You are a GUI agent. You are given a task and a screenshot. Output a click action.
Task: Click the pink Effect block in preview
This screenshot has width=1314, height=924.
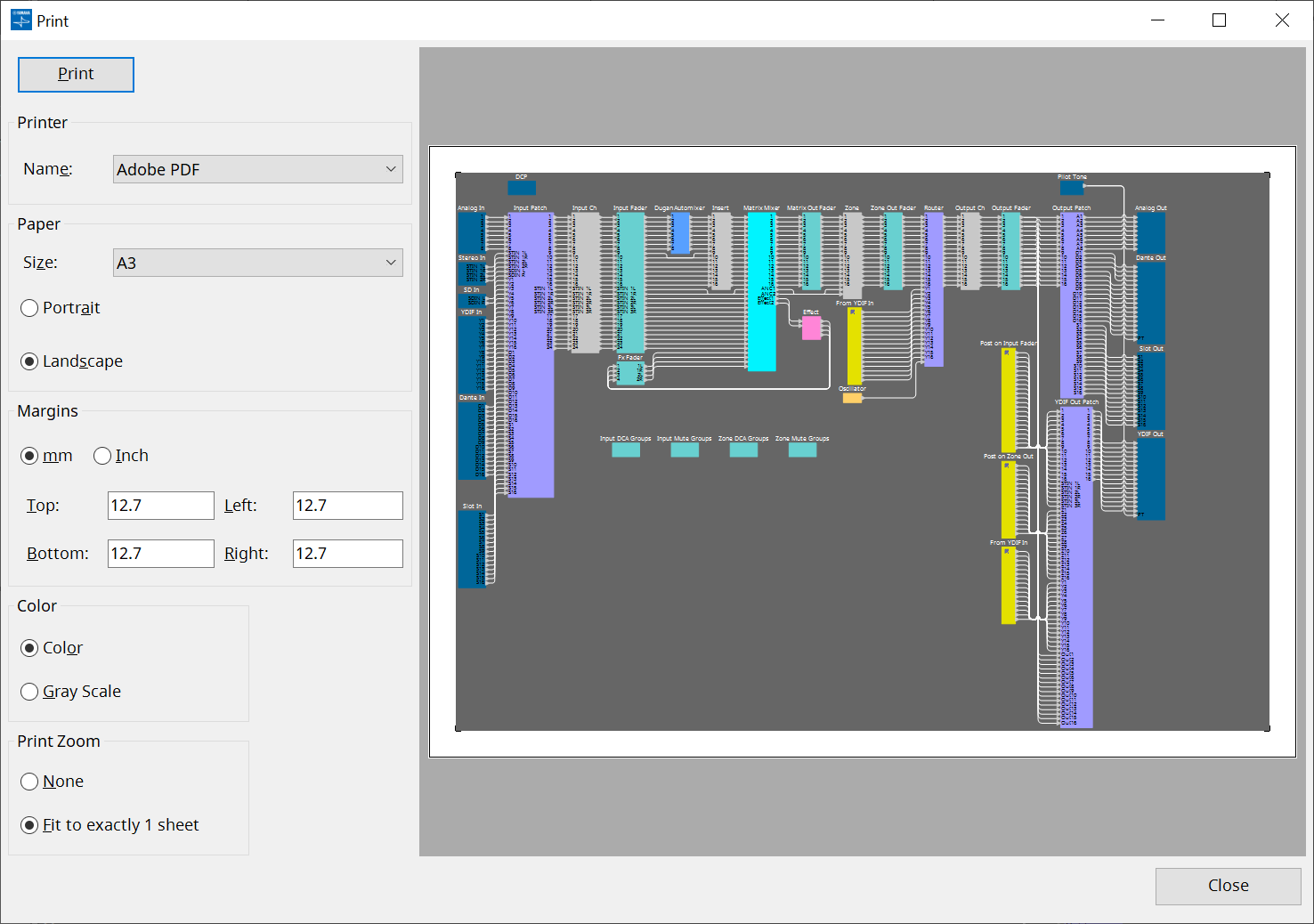(811, 328)
